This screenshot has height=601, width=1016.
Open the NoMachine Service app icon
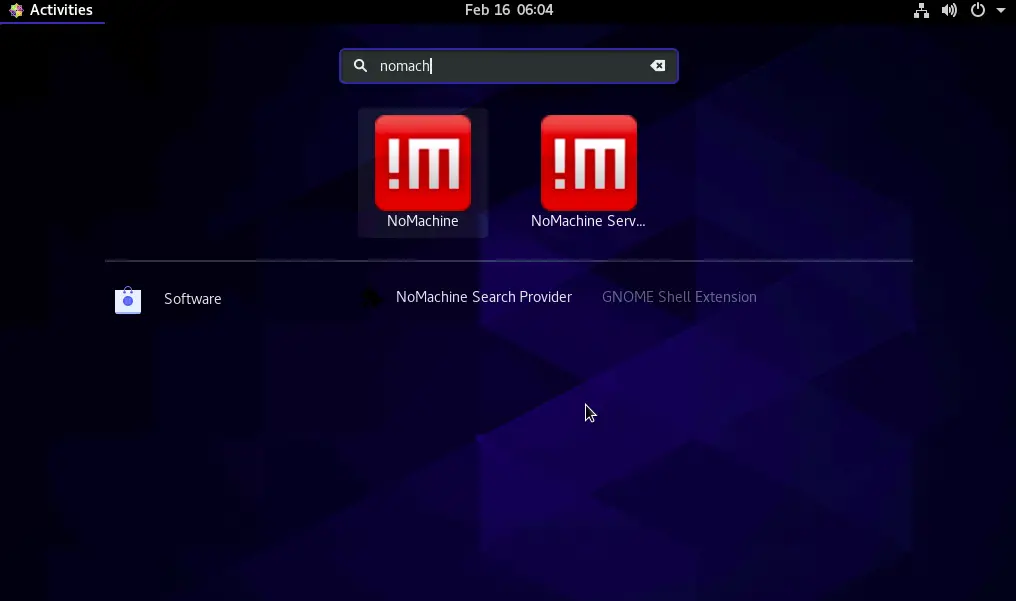[x=588, y=162]
